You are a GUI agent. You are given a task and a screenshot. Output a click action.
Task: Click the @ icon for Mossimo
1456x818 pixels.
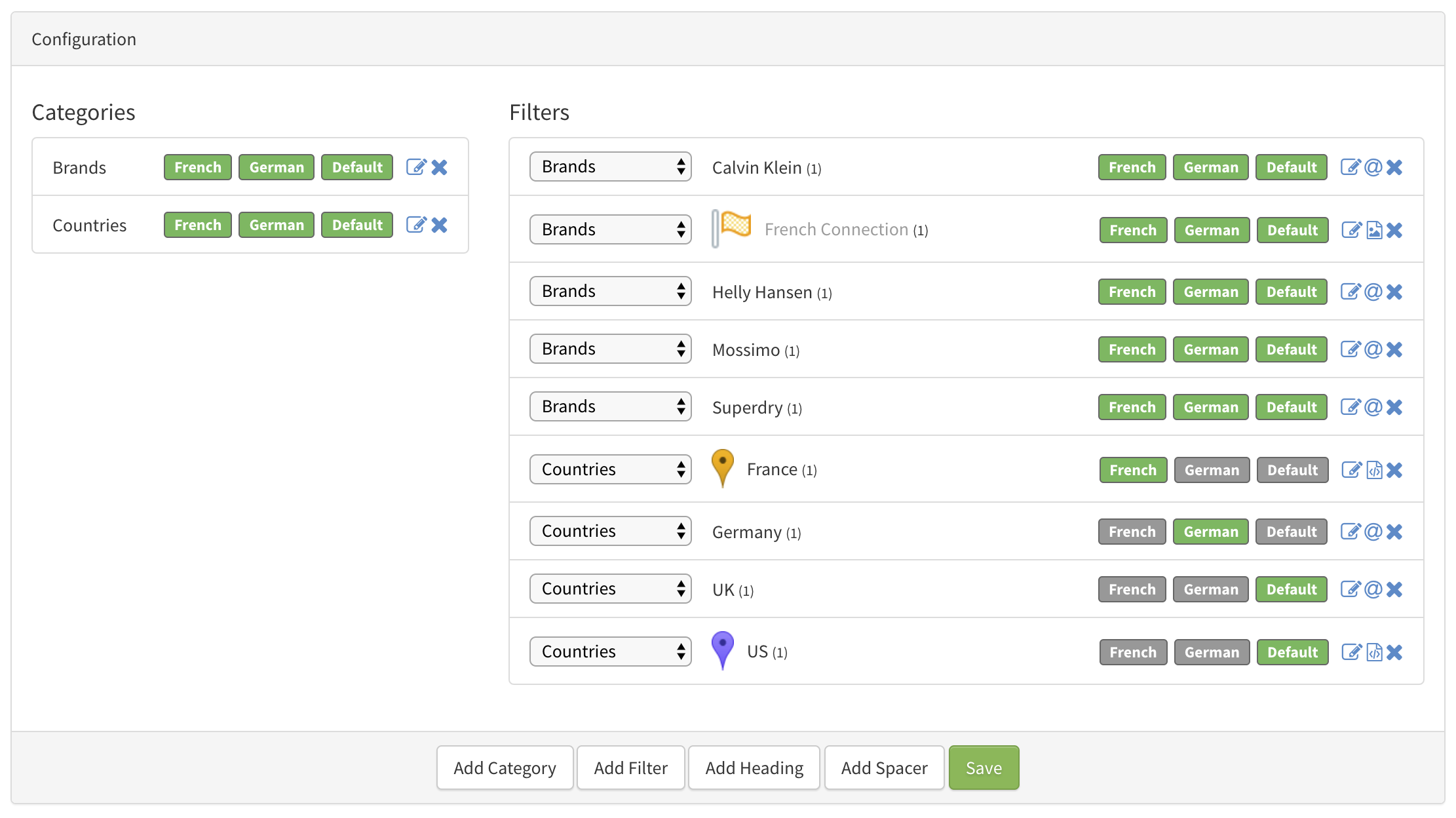[1373, 349]
